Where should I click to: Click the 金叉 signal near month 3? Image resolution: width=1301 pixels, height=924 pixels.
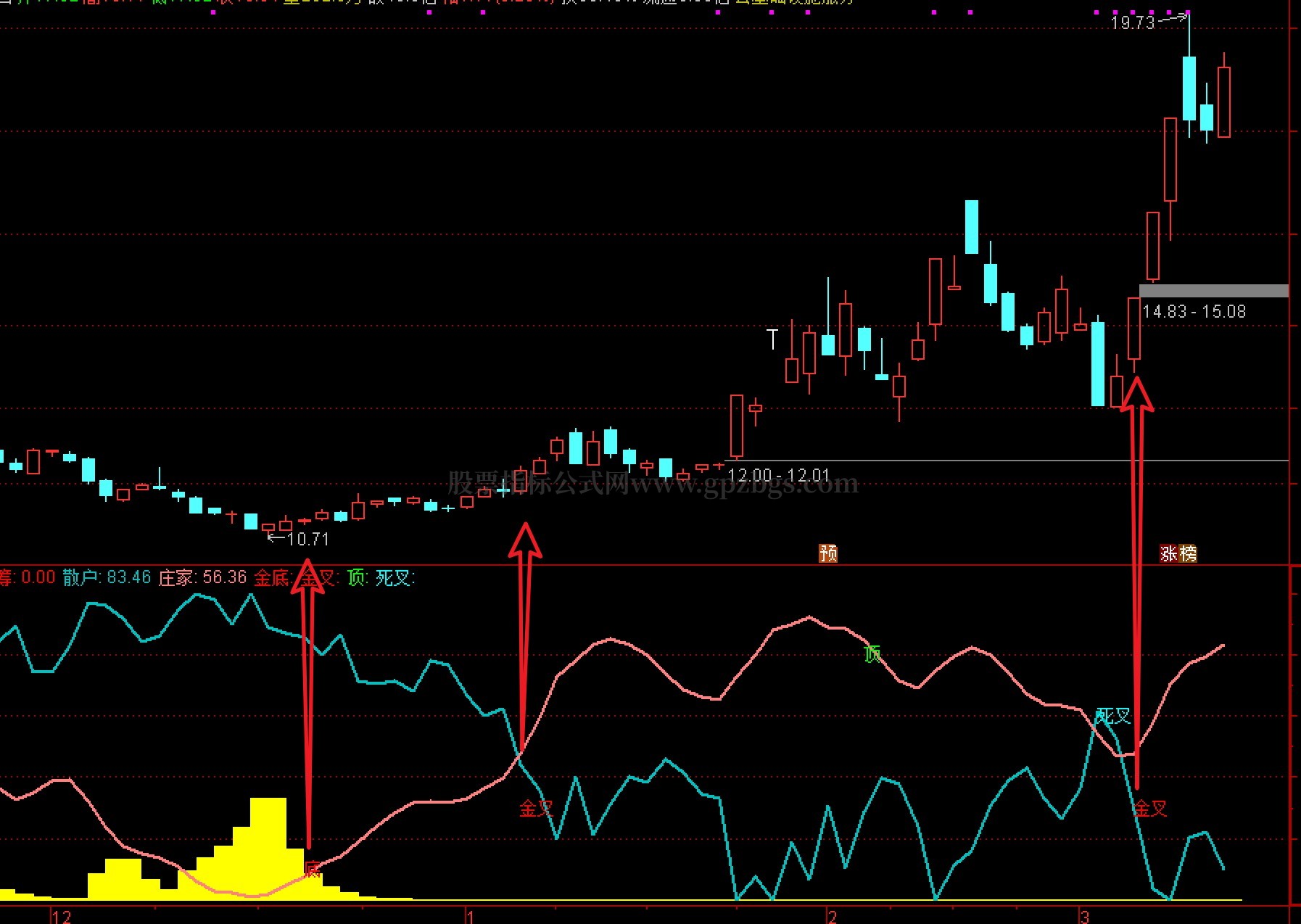coord(1150,808)
